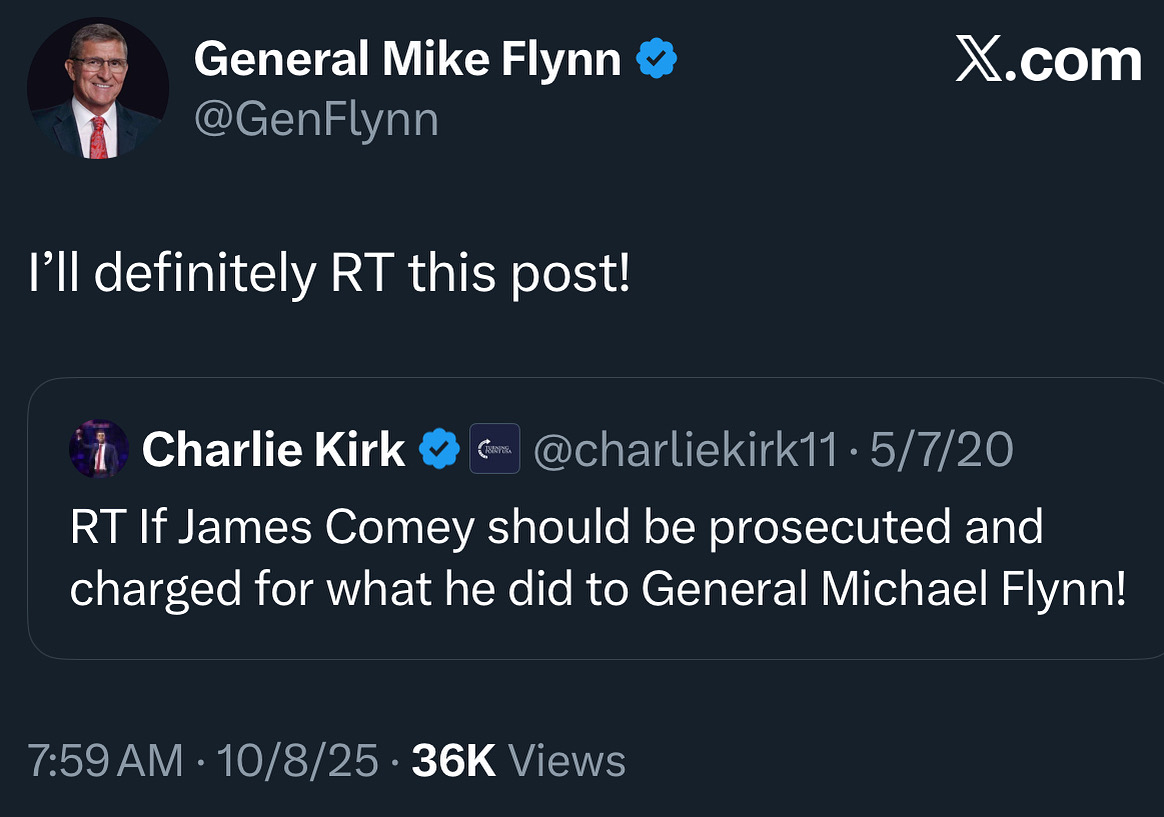Click the verified badge next to Charlie Kirk

click(x=438, y=449)
